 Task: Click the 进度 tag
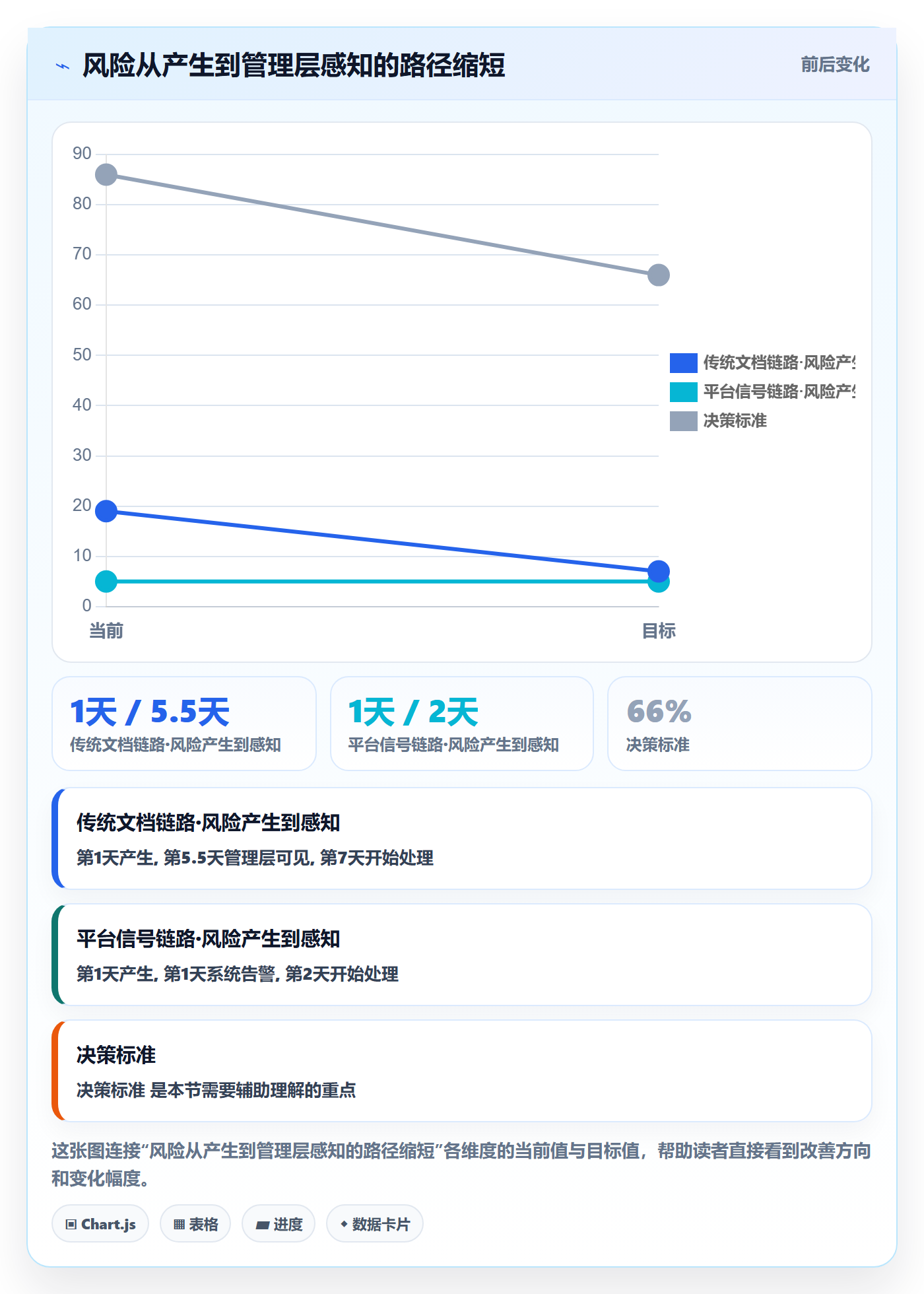click(279, 1224)
